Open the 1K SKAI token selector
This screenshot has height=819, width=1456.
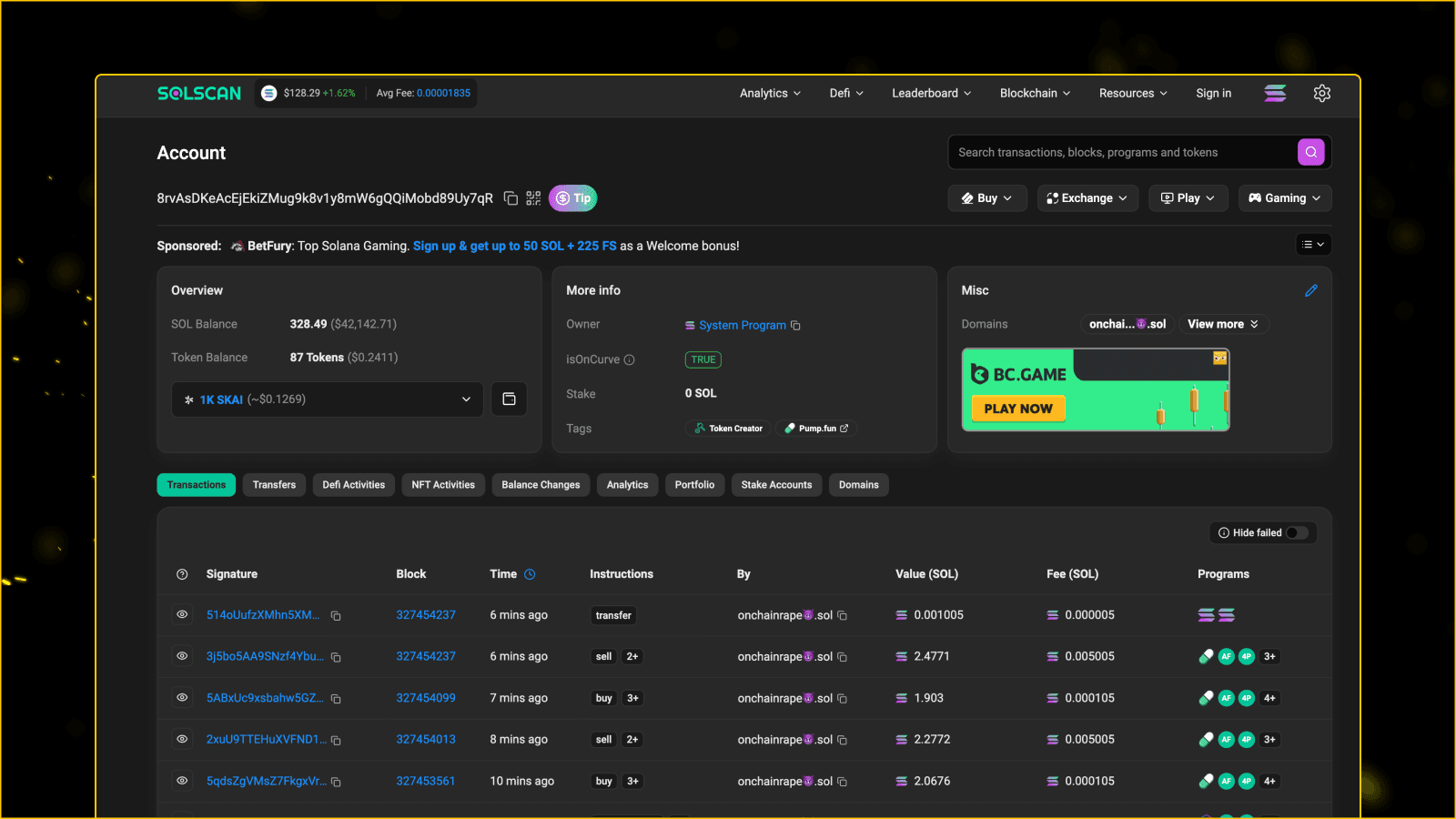point(328,399)
